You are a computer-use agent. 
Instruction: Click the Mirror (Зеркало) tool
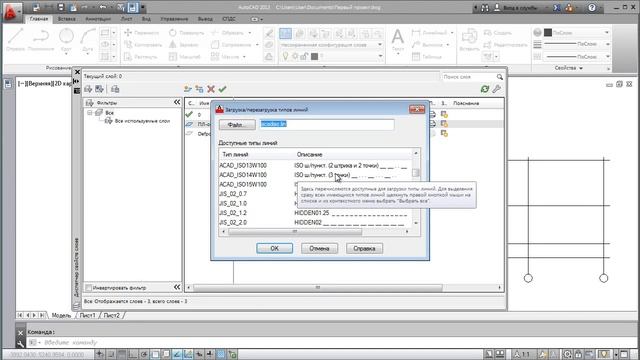(x=184, y=44)
